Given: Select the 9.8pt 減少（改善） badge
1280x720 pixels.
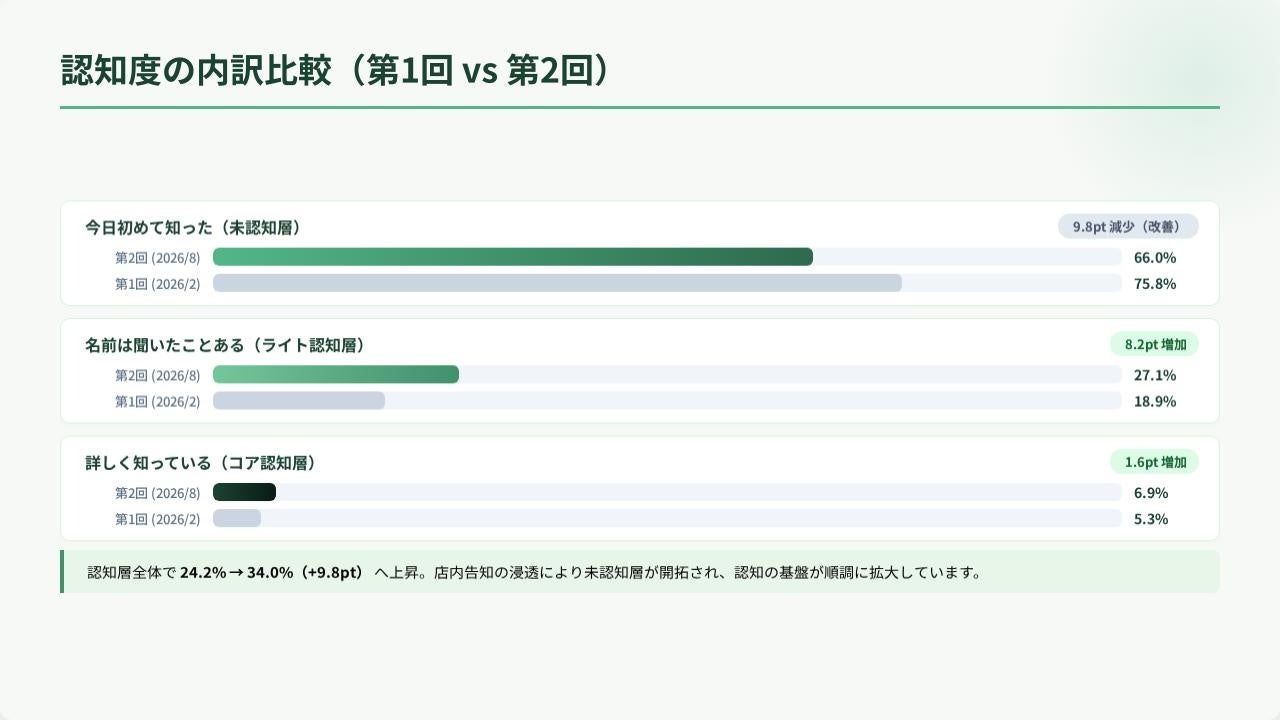Looking at the screenshot, I should click(x=1128, y=226).
